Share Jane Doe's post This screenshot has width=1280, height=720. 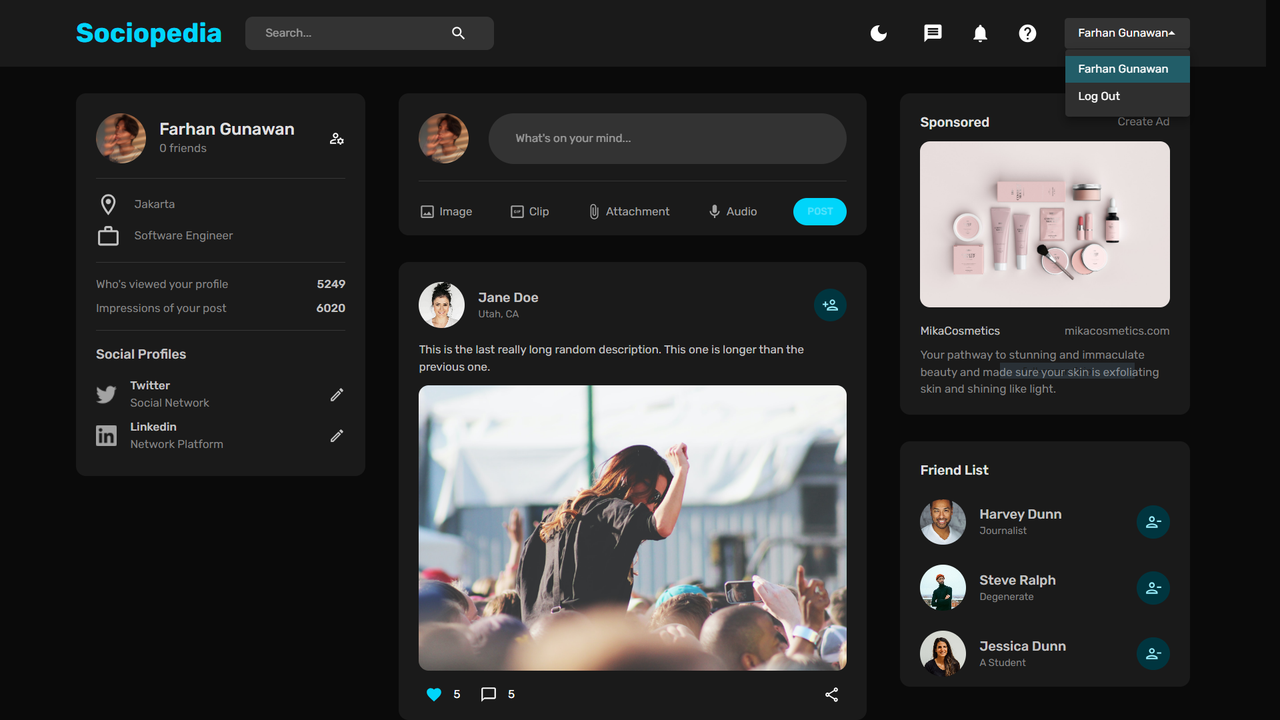pos(831,694)
